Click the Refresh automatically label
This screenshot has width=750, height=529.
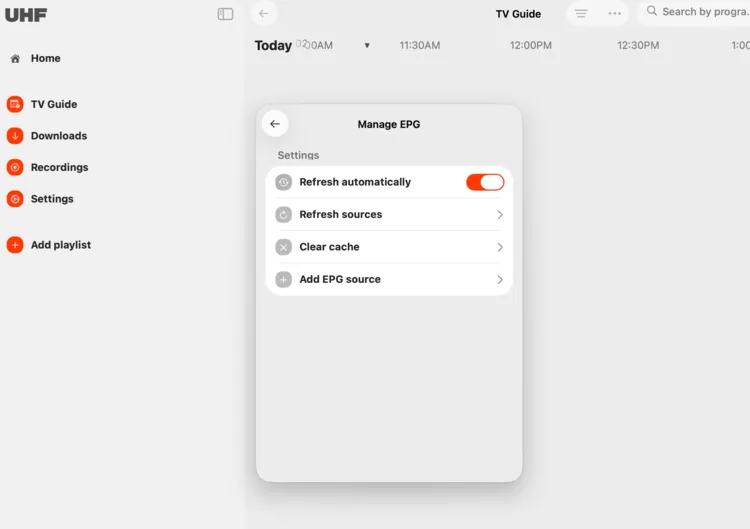tap(355, 182)
